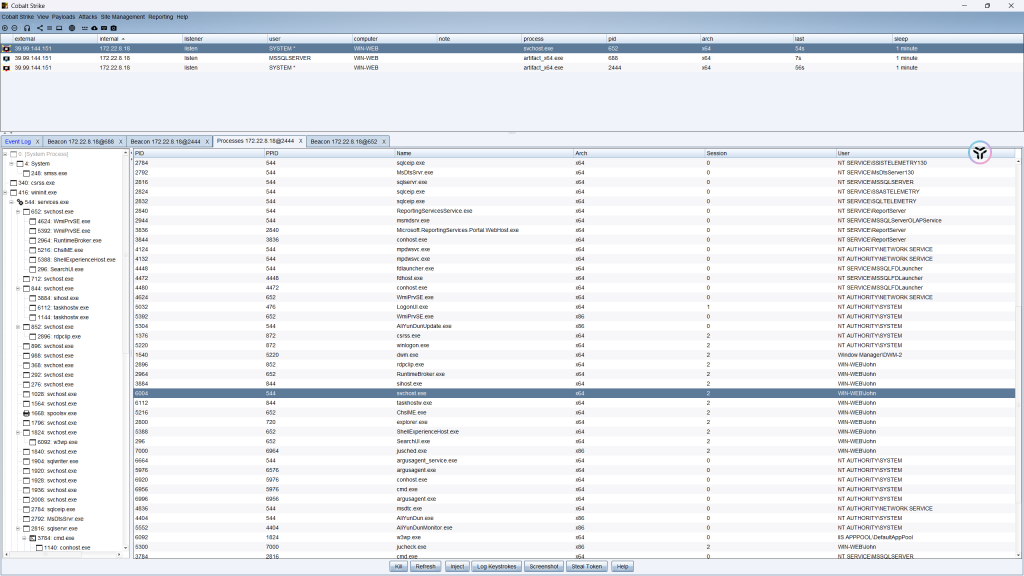Select the beacon icon for the svchost.exe session
This screenshot has width=1024, height=576.
click(7, 48)
